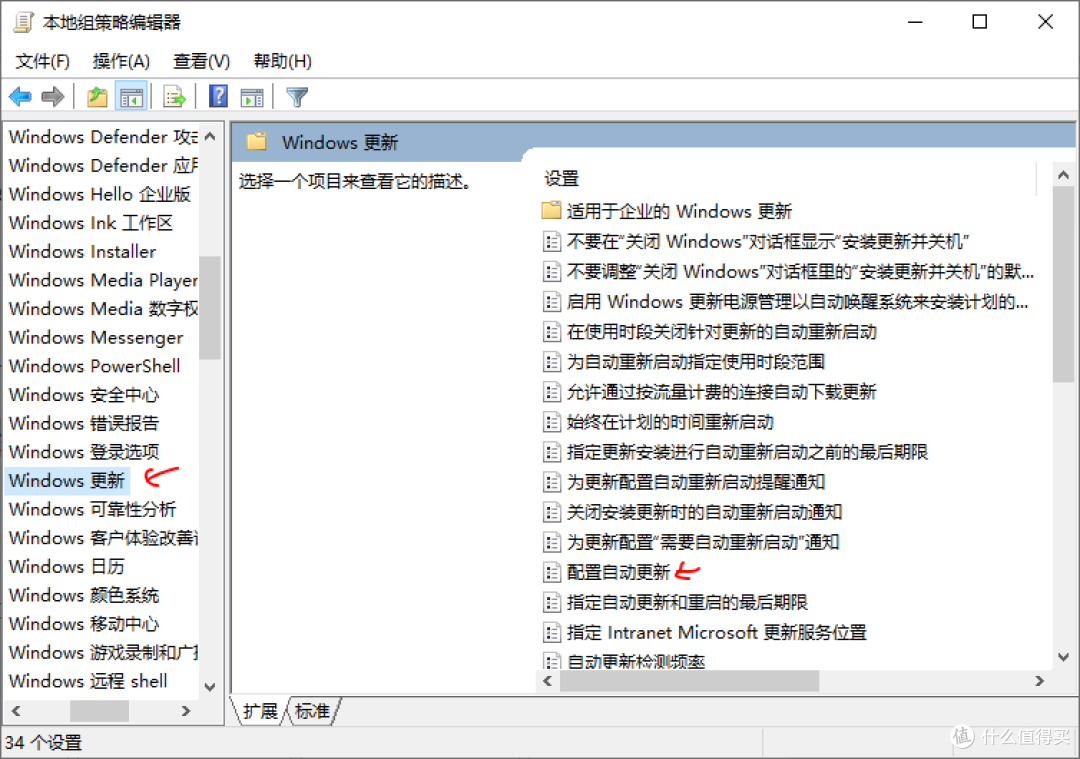
Task: Click the blue Help question mark icon
Action: (x=218, y=96)
